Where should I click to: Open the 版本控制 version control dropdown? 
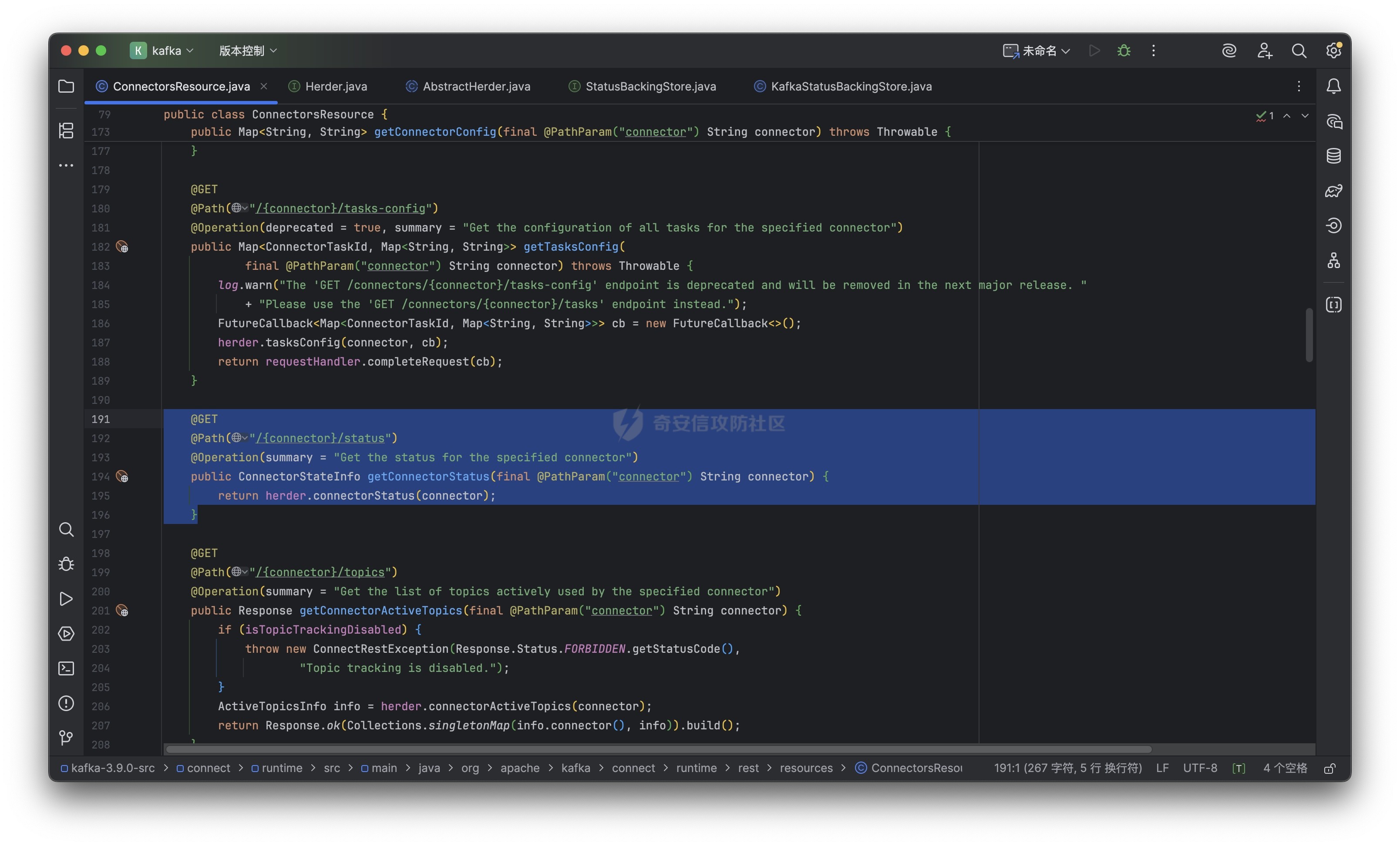248,50
